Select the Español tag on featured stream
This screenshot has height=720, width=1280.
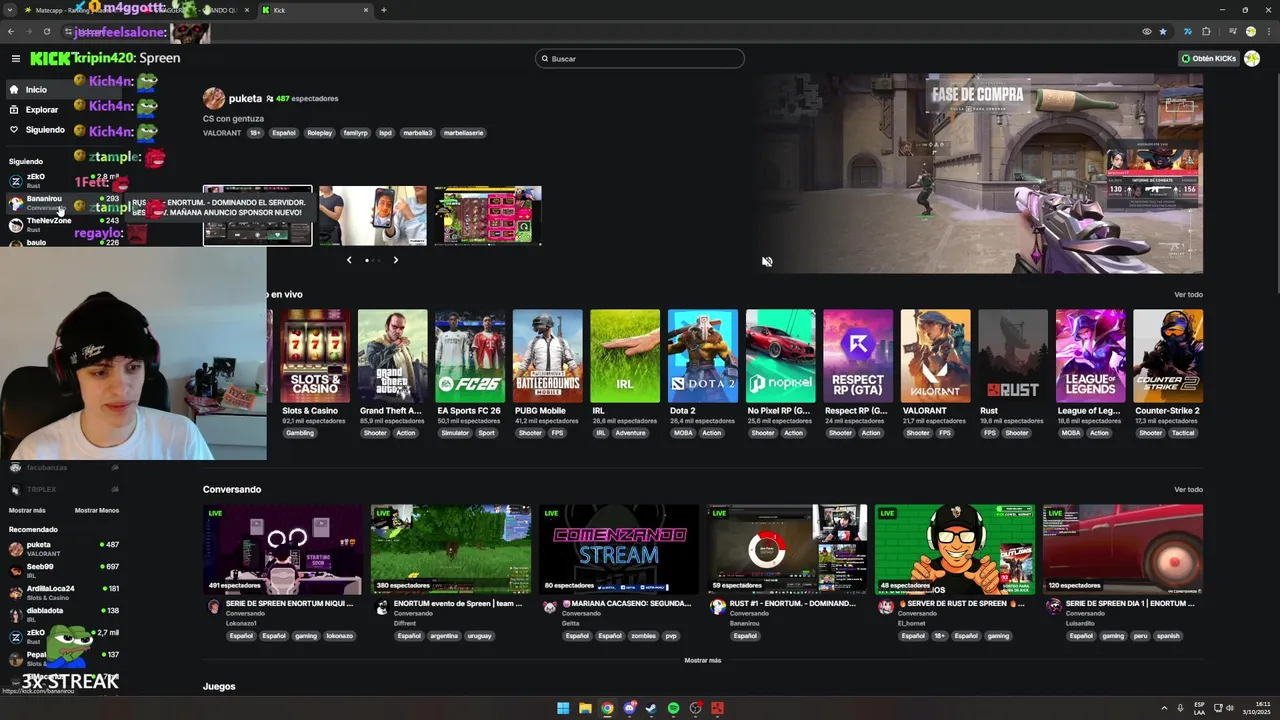pyautogui.click(x=284, y=133)
